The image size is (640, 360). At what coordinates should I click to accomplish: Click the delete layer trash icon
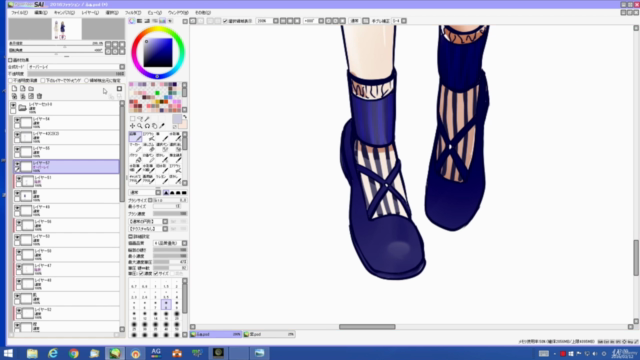(39, 96)
